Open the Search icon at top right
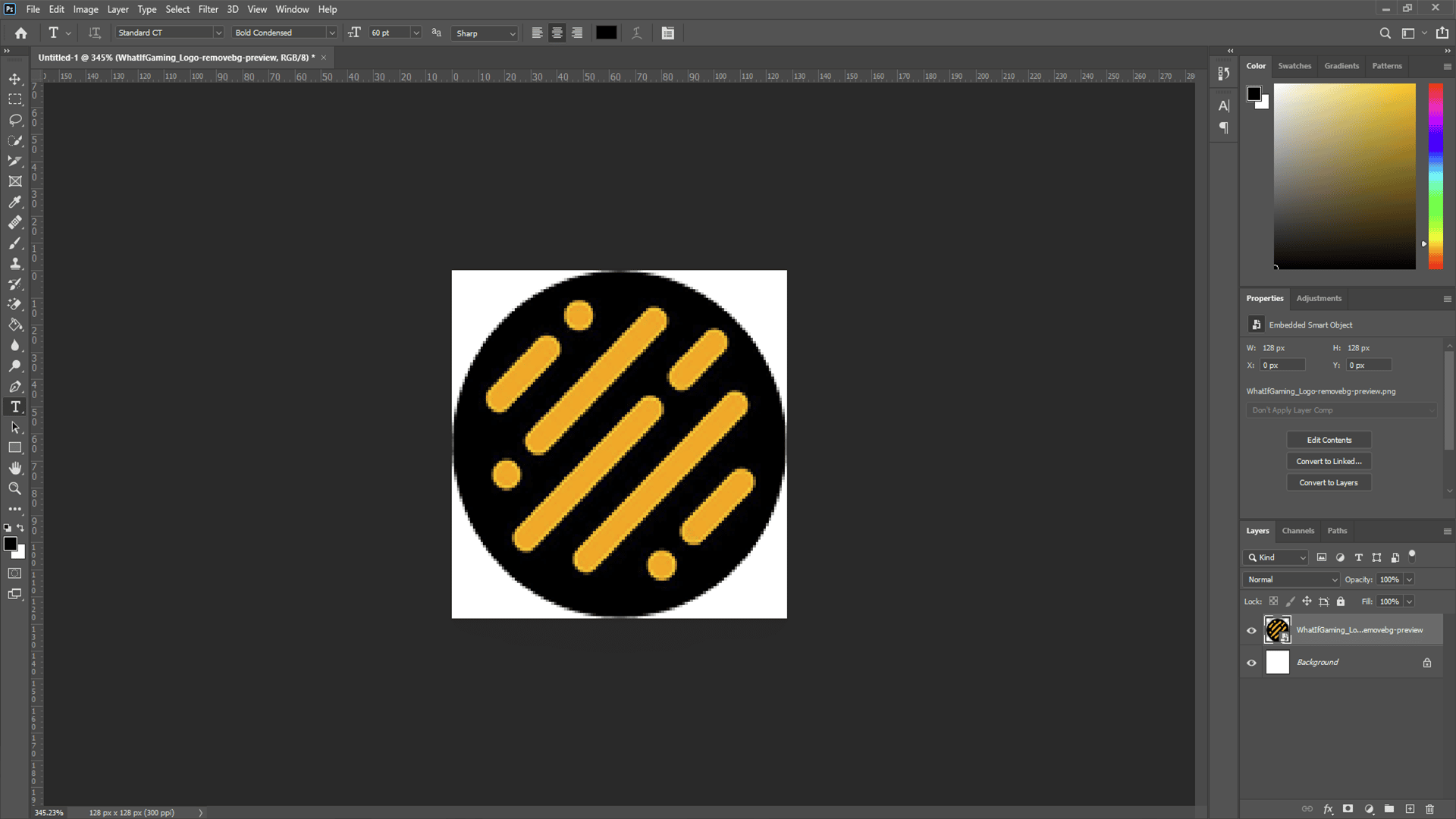Viewport: 1456px width, 819px height. [x=1385, y=33]
